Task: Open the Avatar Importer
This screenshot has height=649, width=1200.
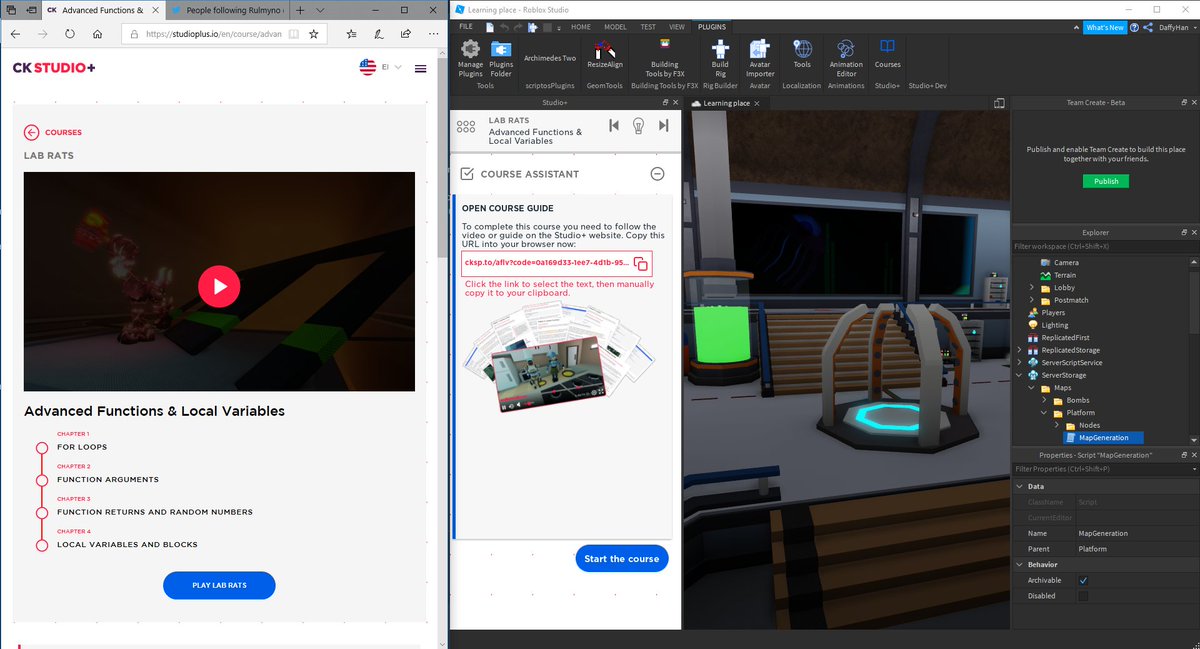Action: coord(760,58)
